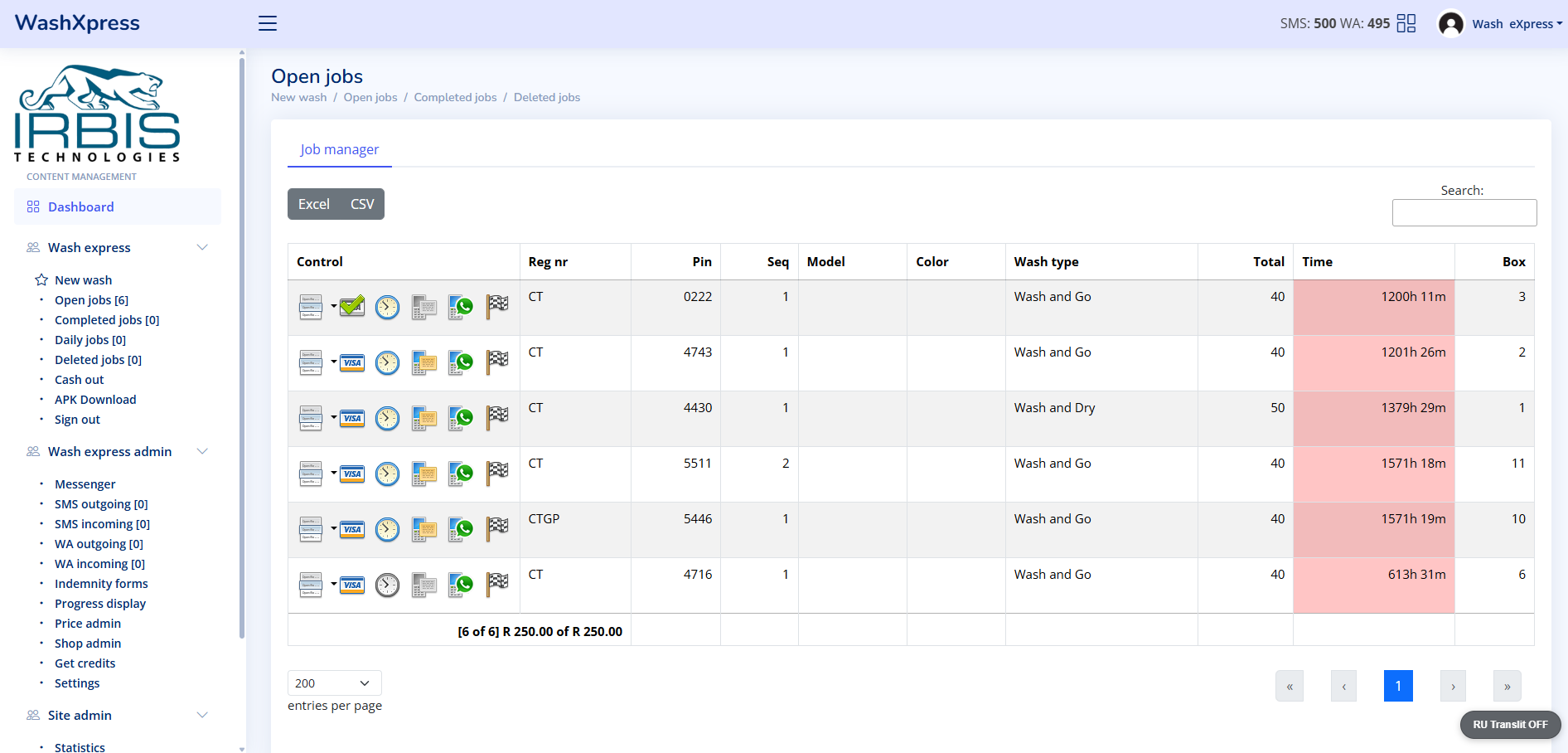Click the sidebar vertical scrollbar
The width and height of the screenshot is (1568, 753).
(242, 348)
